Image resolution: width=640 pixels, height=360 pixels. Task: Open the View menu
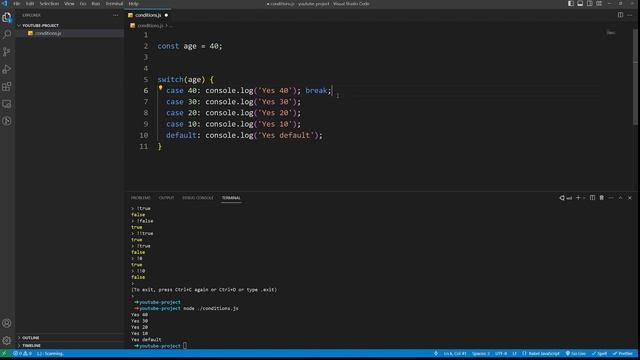click(69, 4)
